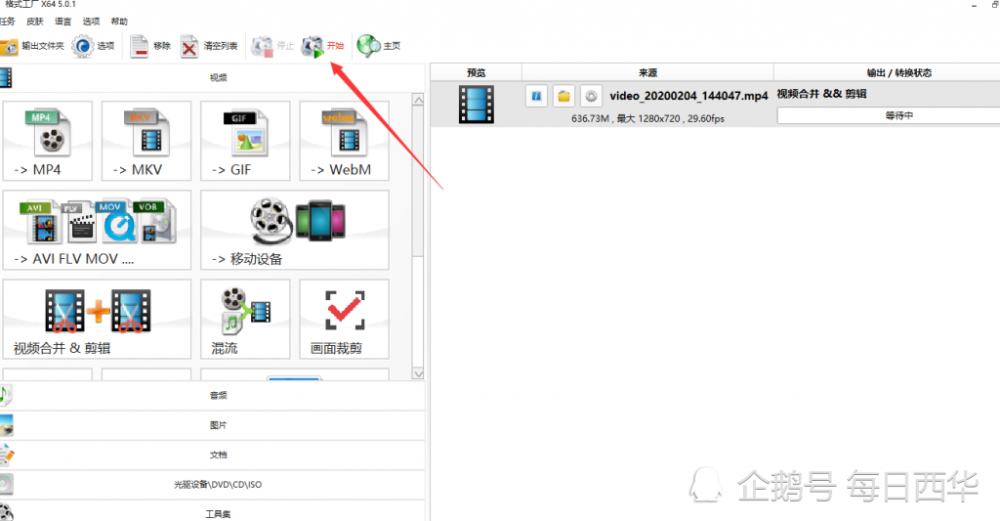The image size is (1000, 521).
Task: Open the 视频合并 & 剪辑 tool tile
Action: (97, 319)
